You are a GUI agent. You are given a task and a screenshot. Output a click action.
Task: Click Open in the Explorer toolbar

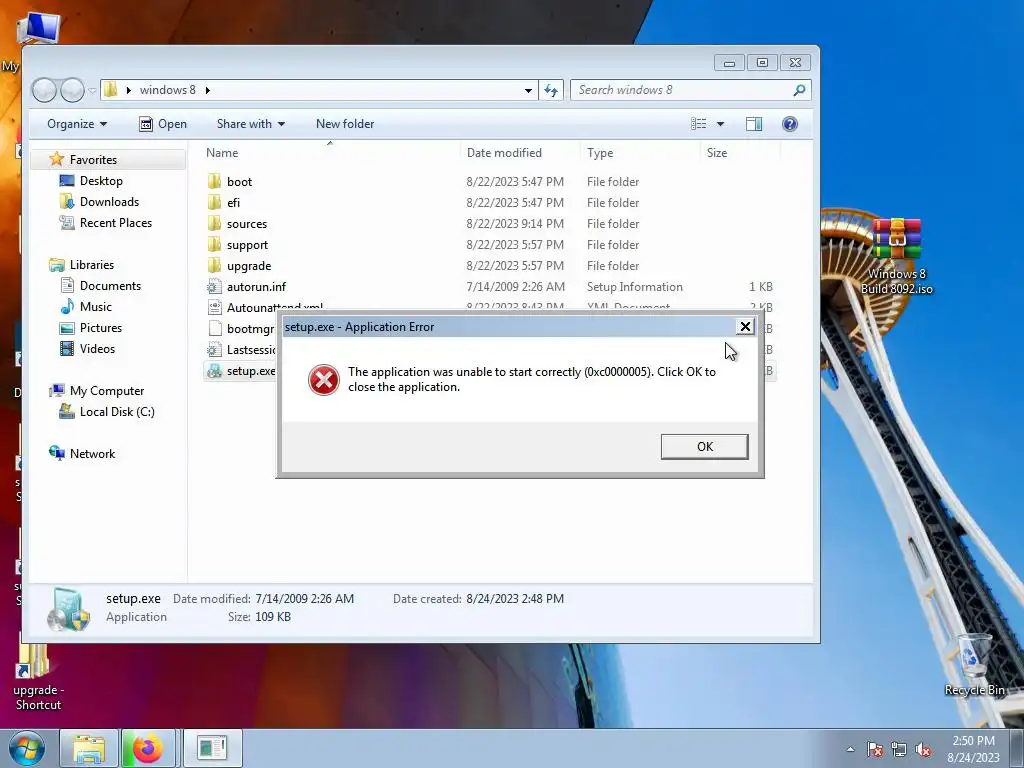pos(163,124)
